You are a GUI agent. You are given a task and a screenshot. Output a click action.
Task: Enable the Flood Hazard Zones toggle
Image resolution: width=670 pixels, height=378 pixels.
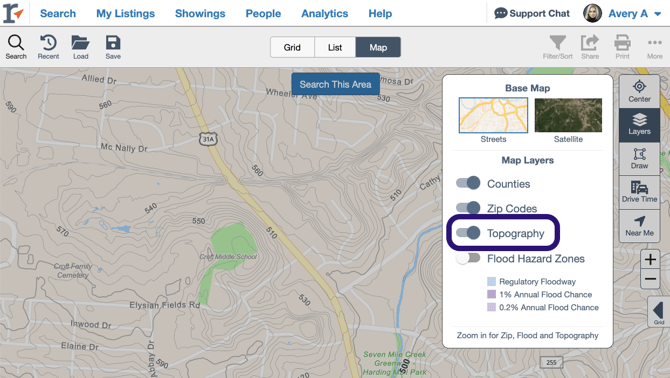(468, 258)
